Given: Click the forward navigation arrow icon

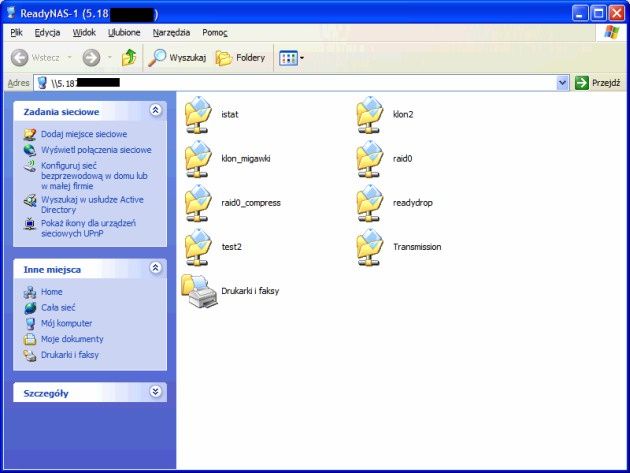Looking at the screenshot, I should coord(91,58).
